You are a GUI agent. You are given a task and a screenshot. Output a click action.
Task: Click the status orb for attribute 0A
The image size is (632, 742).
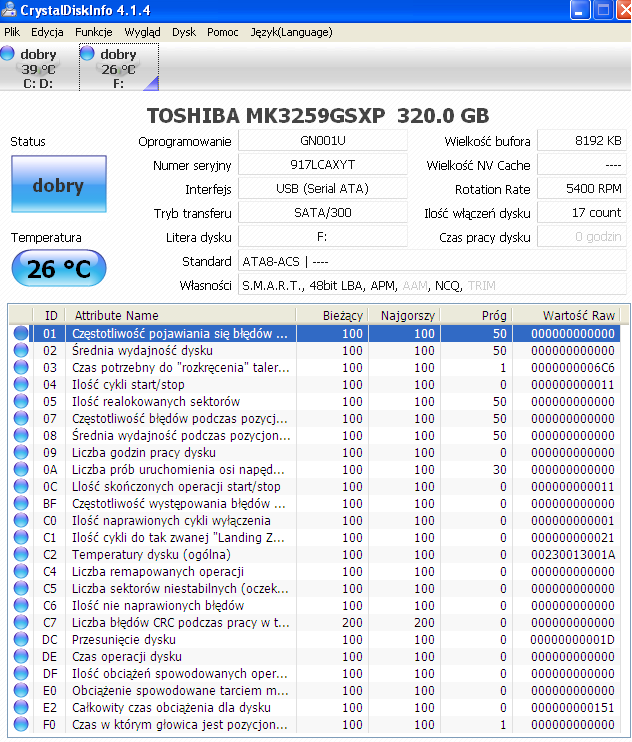coord(21,469)
